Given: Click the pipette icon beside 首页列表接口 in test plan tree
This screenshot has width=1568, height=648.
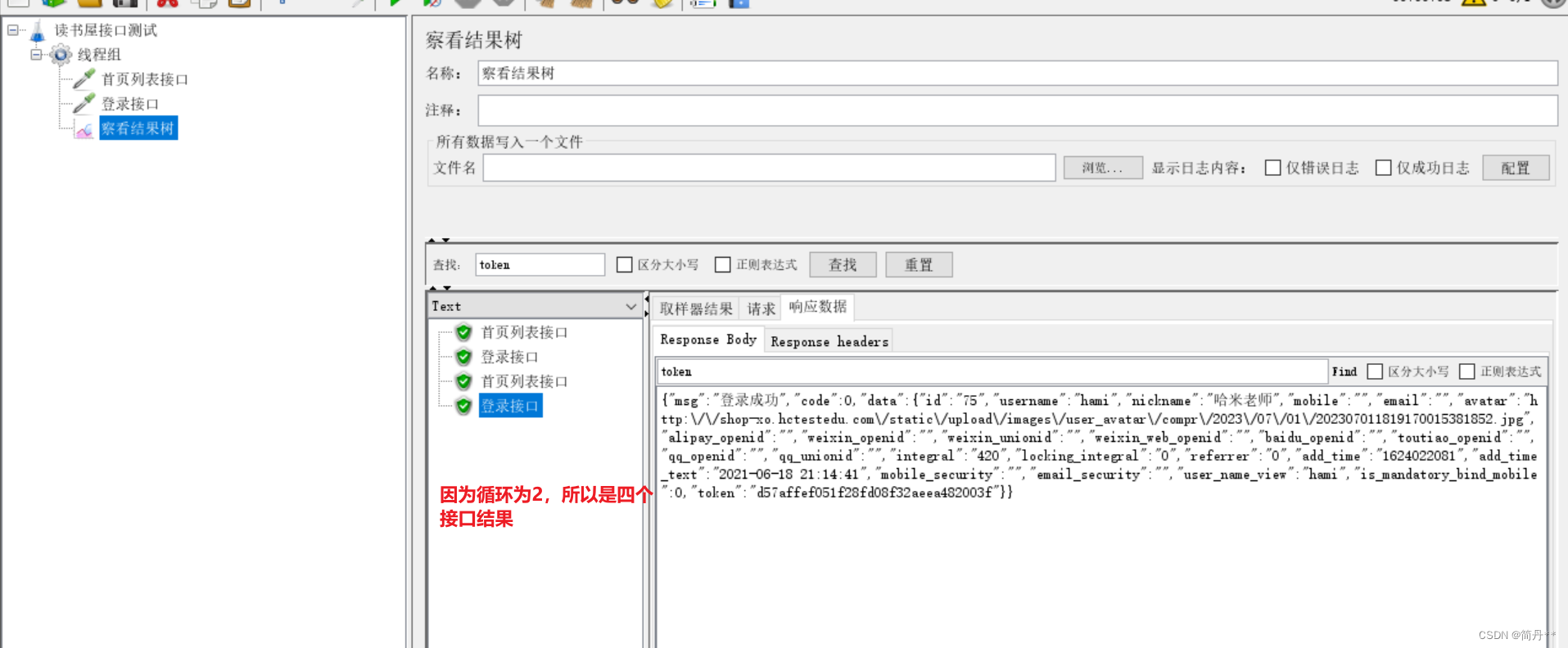Looking at the screenshot, I should tap(84, 79).
